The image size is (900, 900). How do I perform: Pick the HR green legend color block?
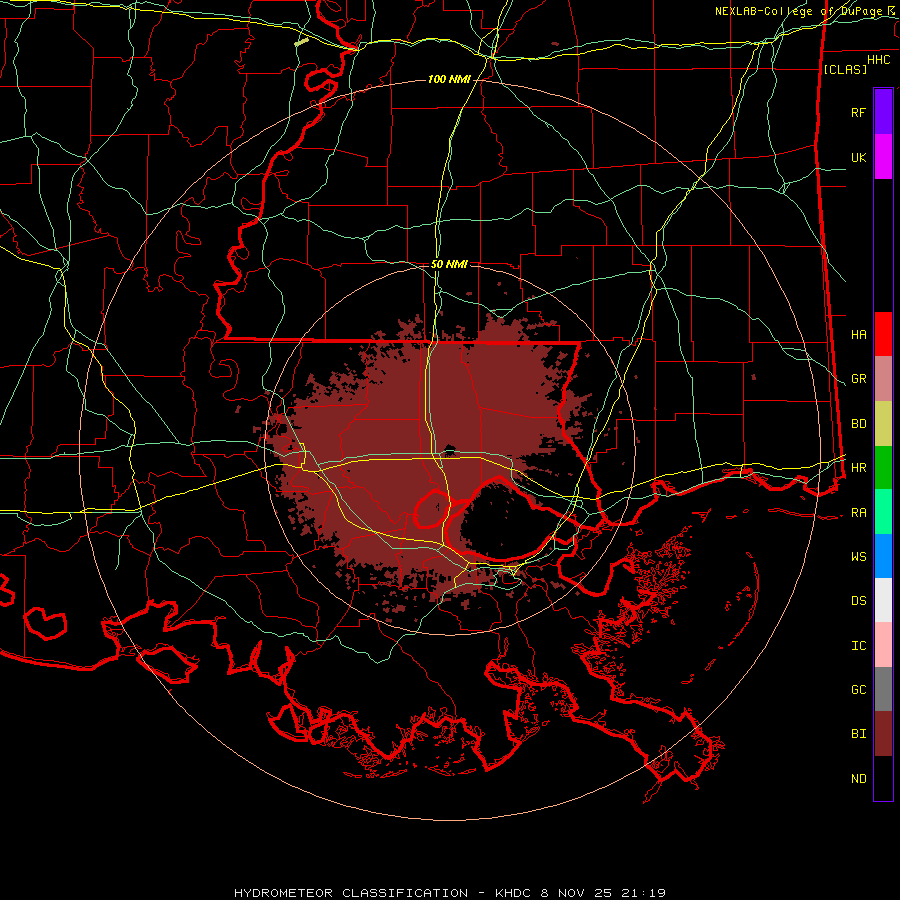[883, 467]
